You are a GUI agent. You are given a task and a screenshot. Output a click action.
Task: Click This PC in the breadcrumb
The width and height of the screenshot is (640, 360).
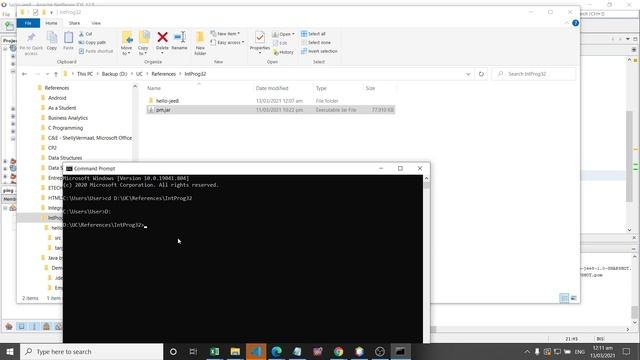point(85,74)
